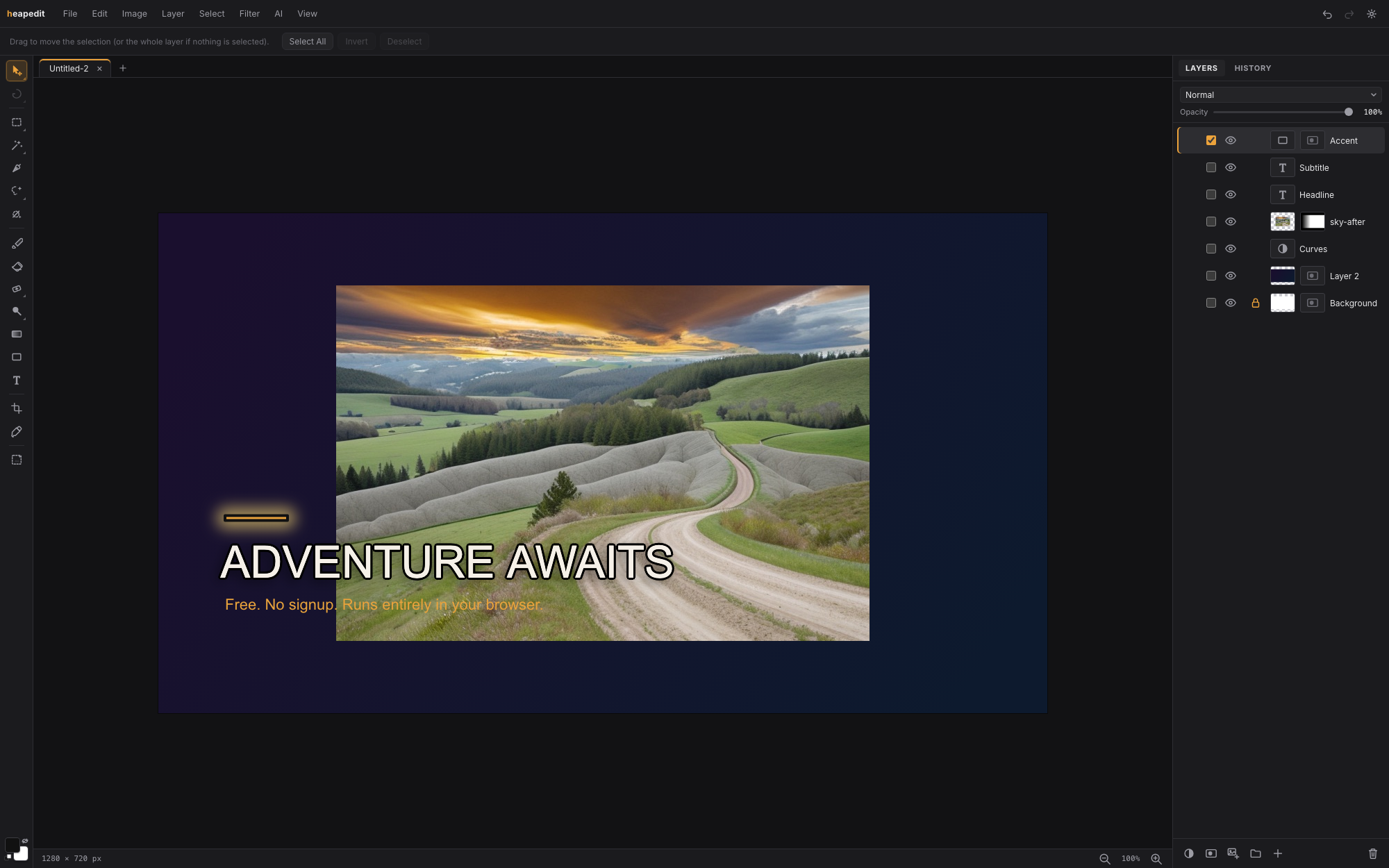Click the Select All button

coord(308,42)
